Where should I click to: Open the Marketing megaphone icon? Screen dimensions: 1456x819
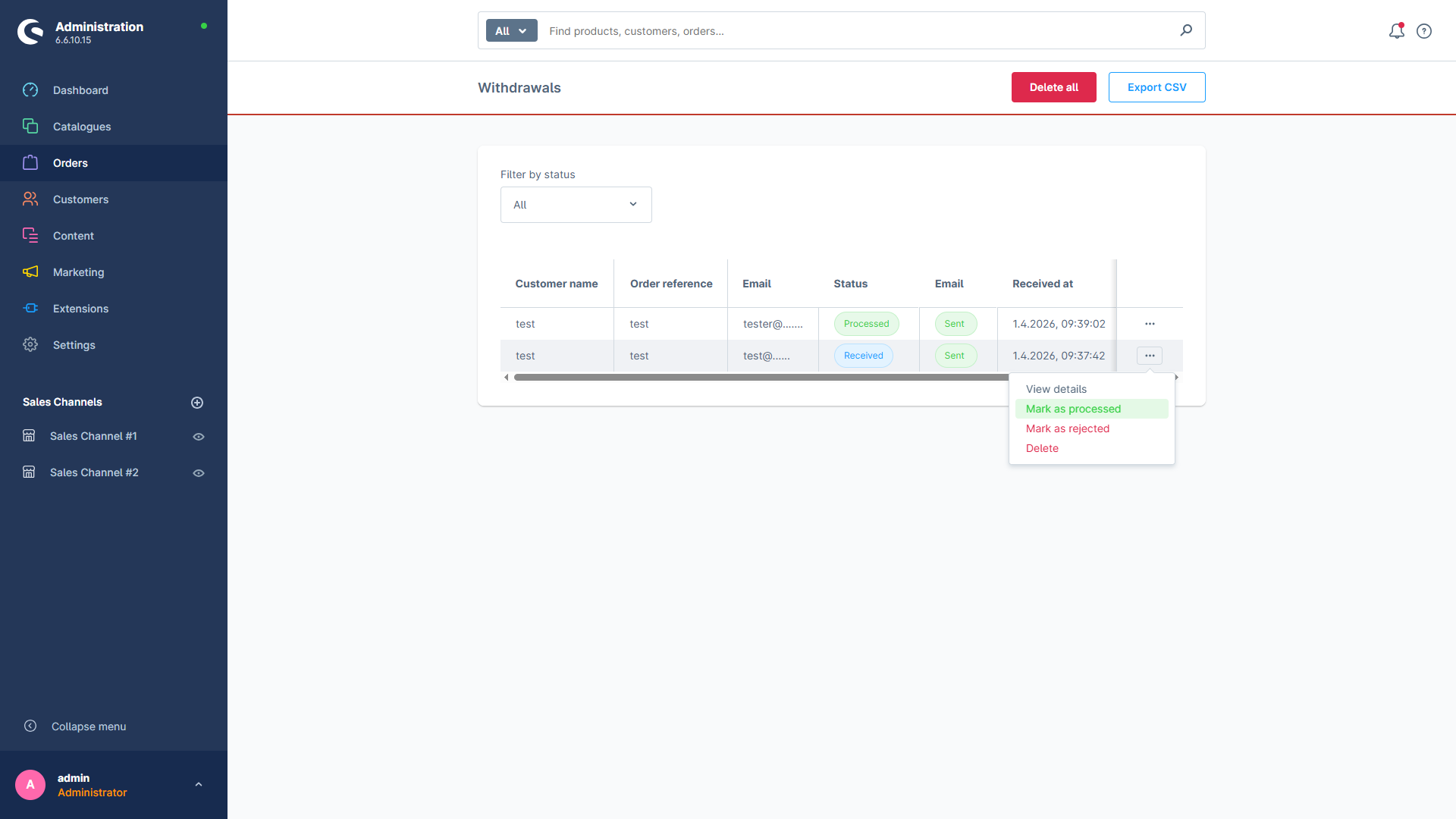click(x=30, y=272)
